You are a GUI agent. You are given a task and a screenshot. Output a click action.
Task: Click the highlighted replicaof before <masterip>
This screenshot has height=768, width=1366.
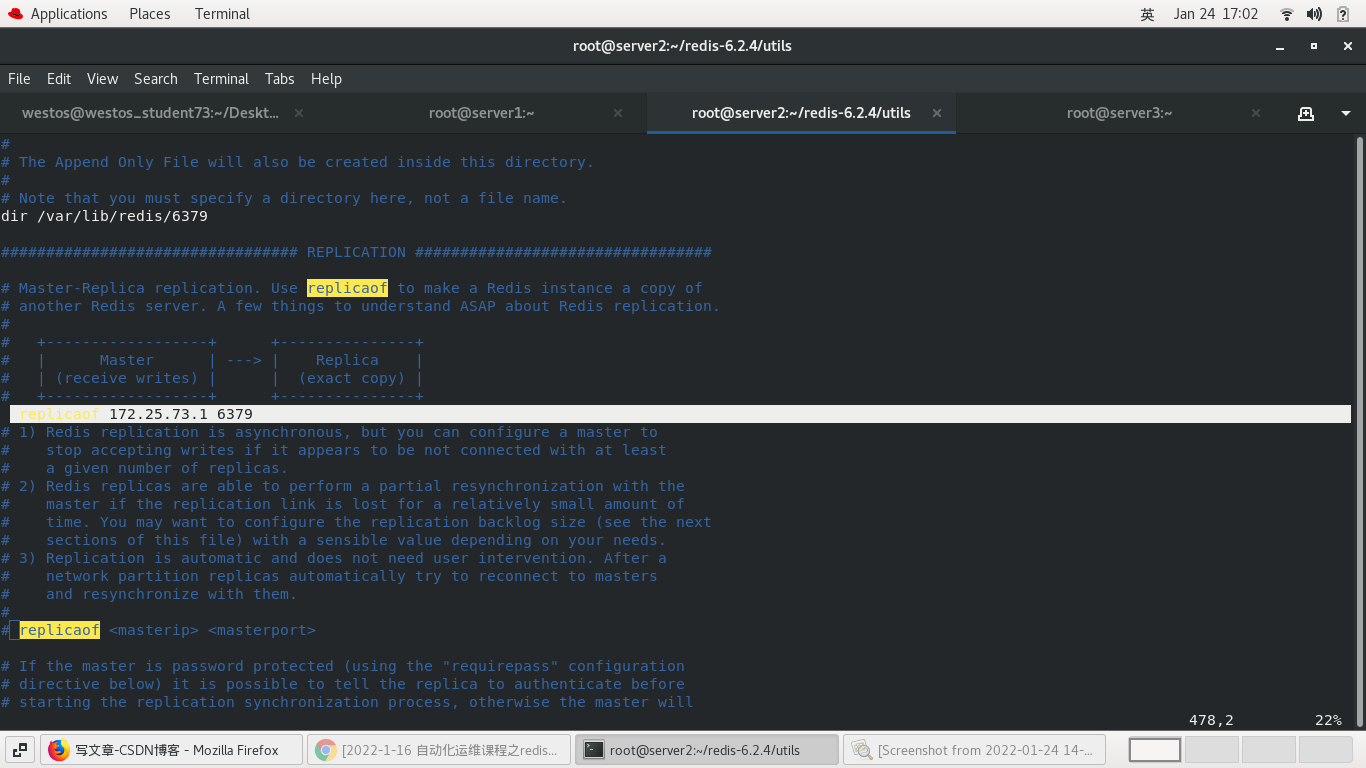(x=59, y=630)
